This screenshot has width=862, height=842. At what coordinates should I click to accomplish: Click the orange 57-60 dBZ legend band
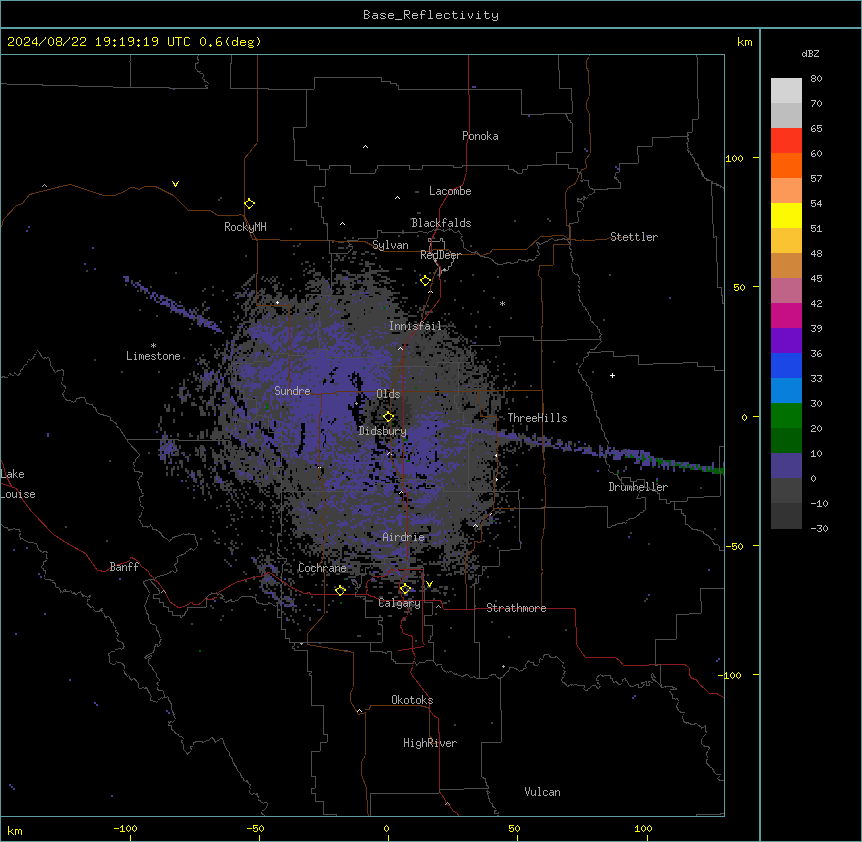click(786, 165)
